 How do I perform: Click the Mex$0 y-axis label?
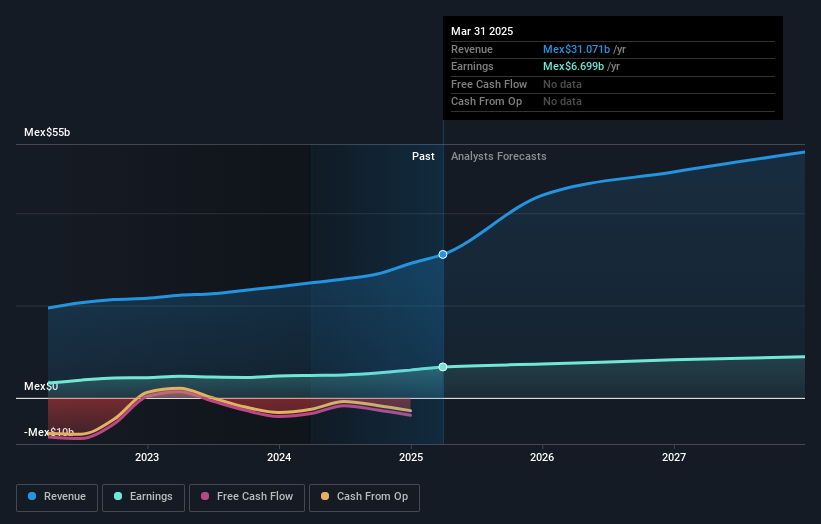41,386
